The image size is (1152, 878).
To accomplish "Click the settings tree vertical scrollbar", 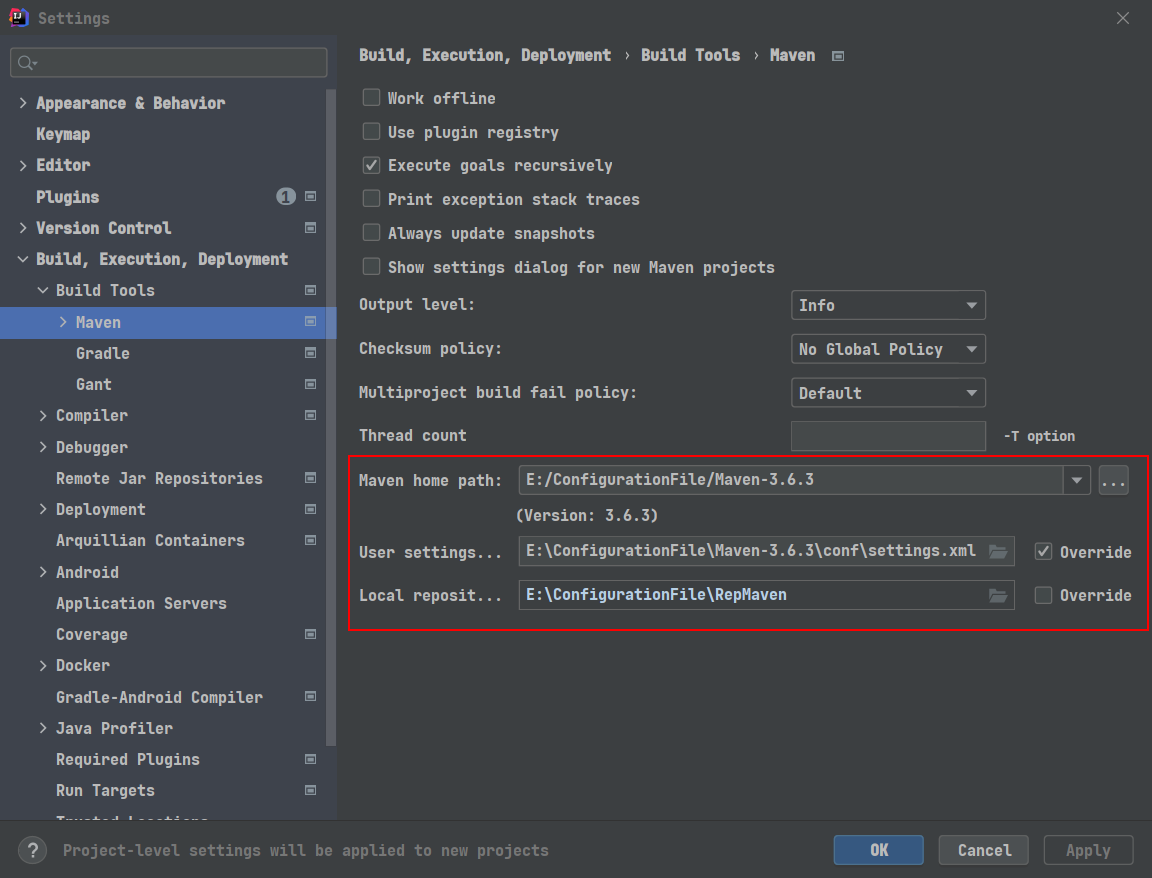I will click(331, 417).
